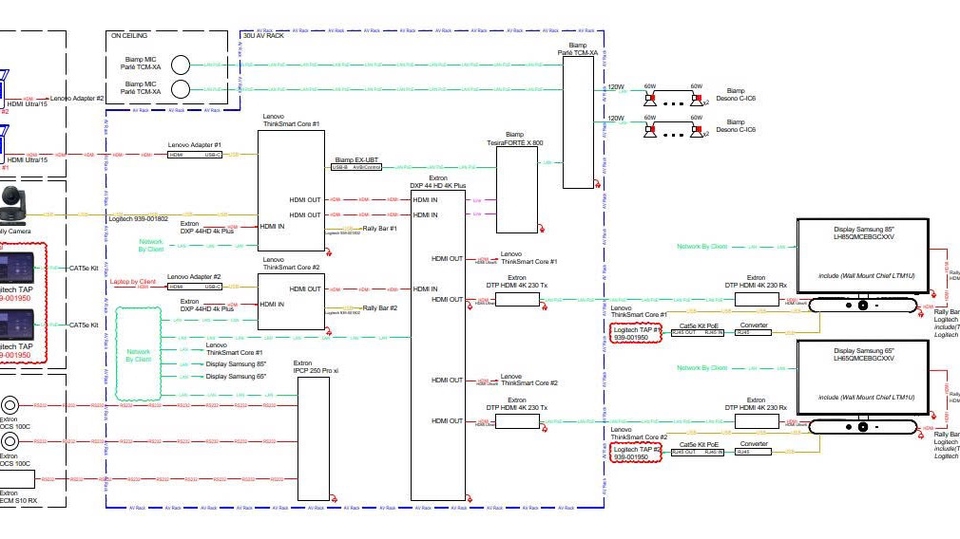Click 'Display Samsung 65"' in the network list

[236, 377]
